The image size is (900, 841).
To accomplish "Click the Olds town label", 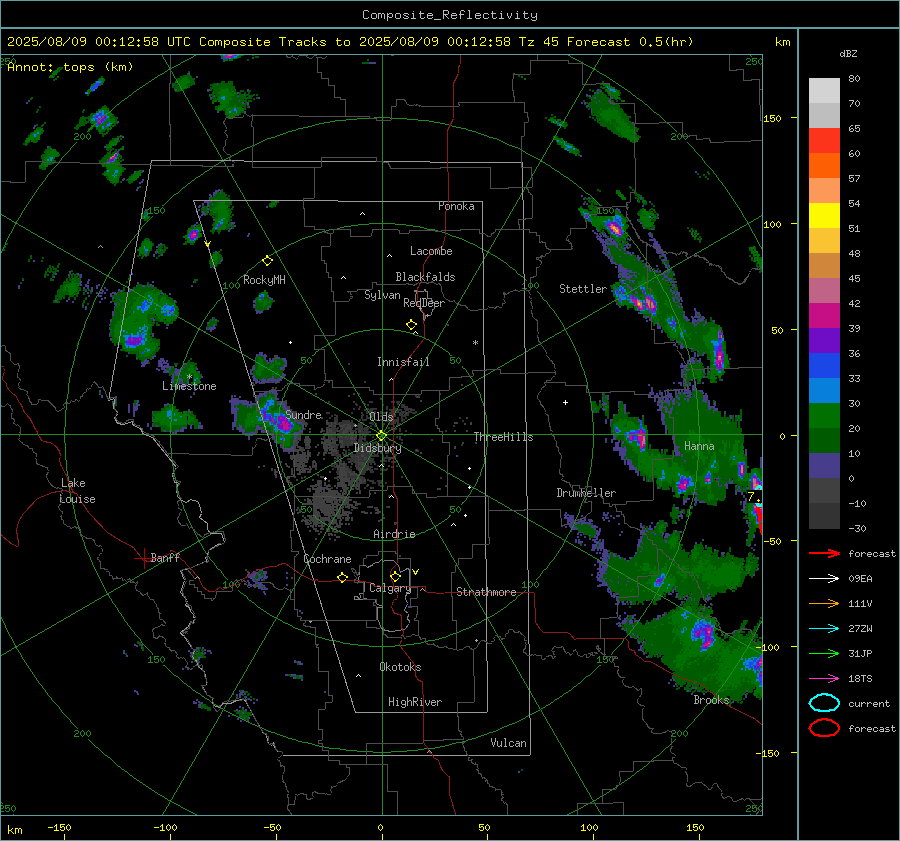I will tap(381, 417).
